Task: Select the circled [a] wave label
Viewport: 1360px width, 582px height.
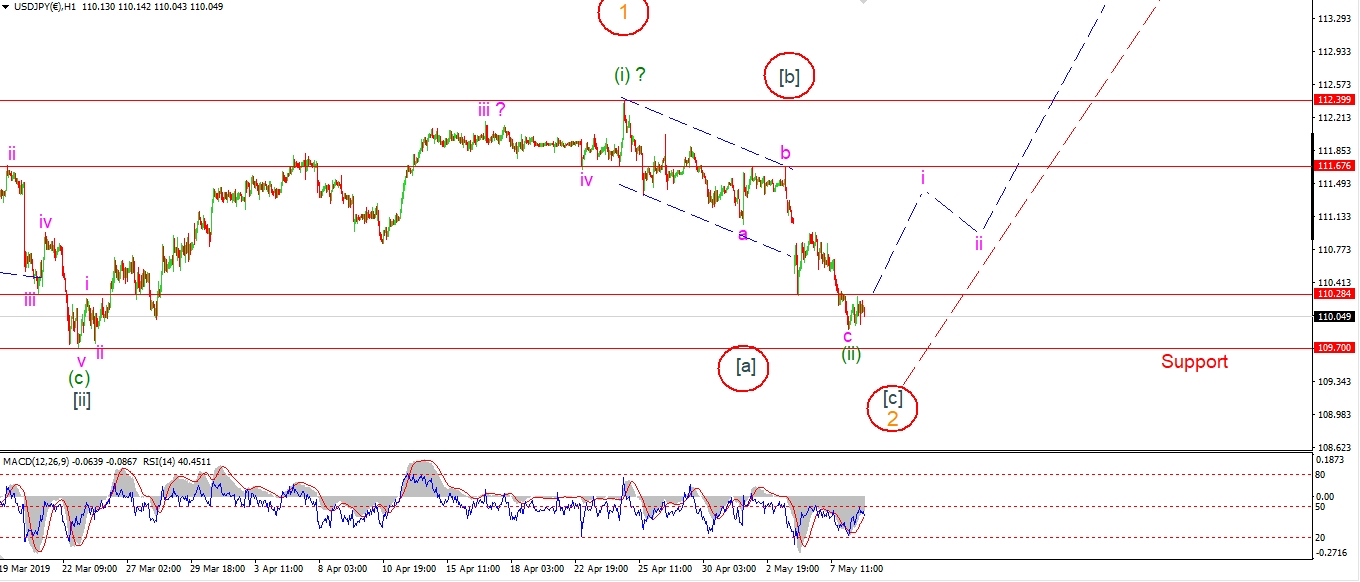Action: point(744,367)
